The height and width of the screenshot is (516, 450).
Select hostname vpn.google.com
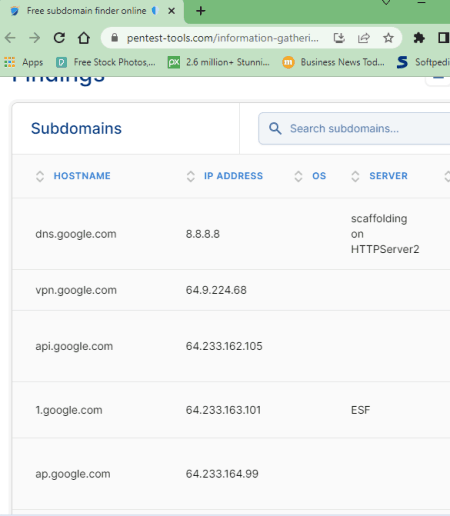[x=76, y=290]
